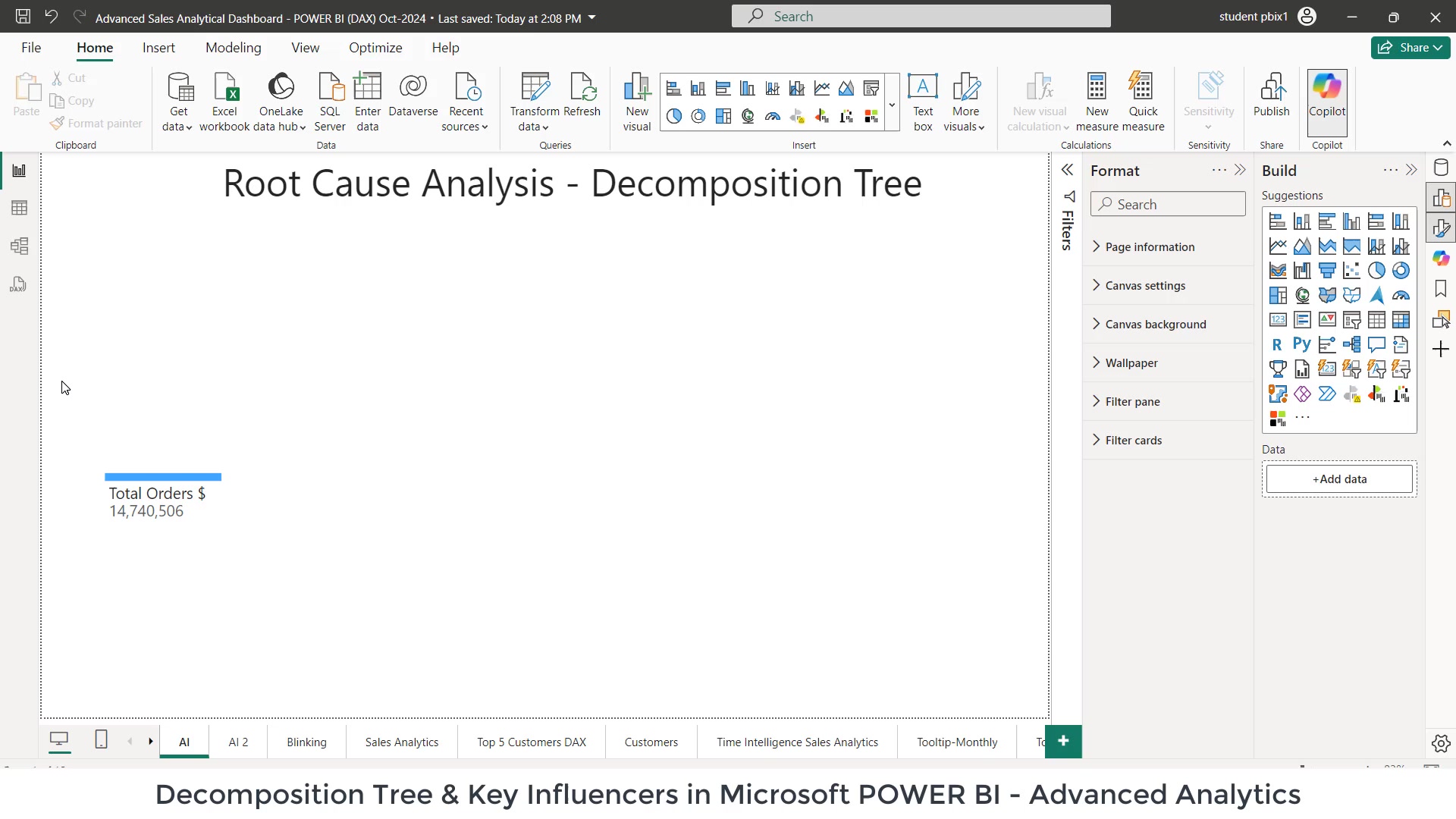Insert a Text box
Screen dimensions: 1456x819
[x=923, y=102]
